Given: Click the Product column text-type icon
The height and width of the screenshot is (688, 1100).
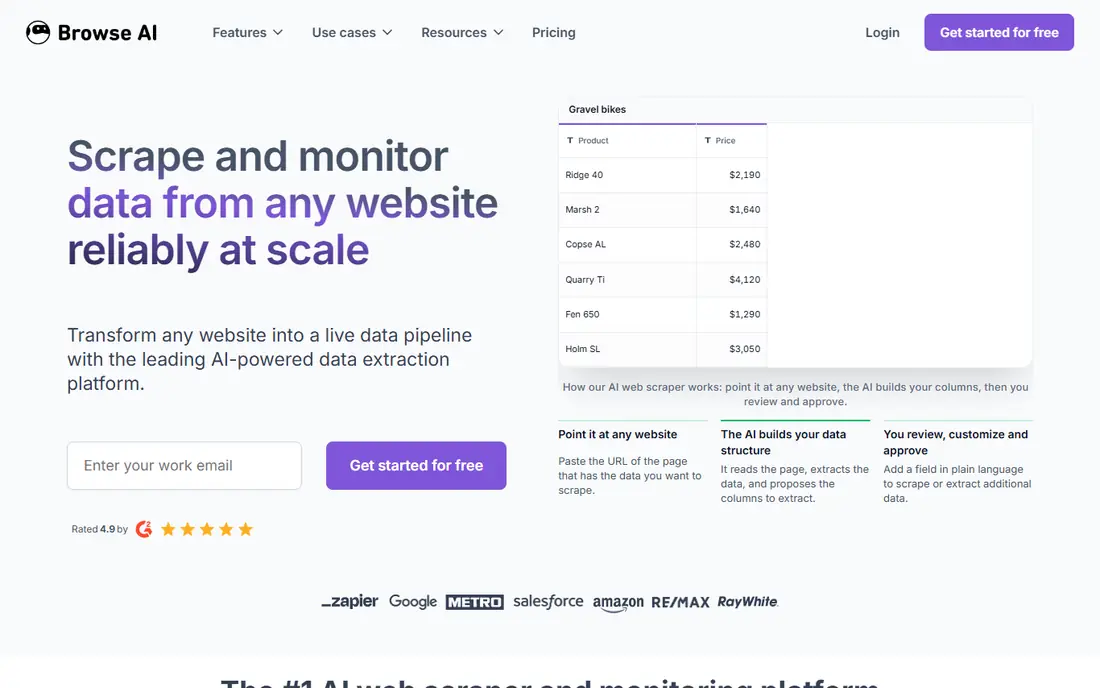Looking at the screenshot, I should [x=570, y=140].
